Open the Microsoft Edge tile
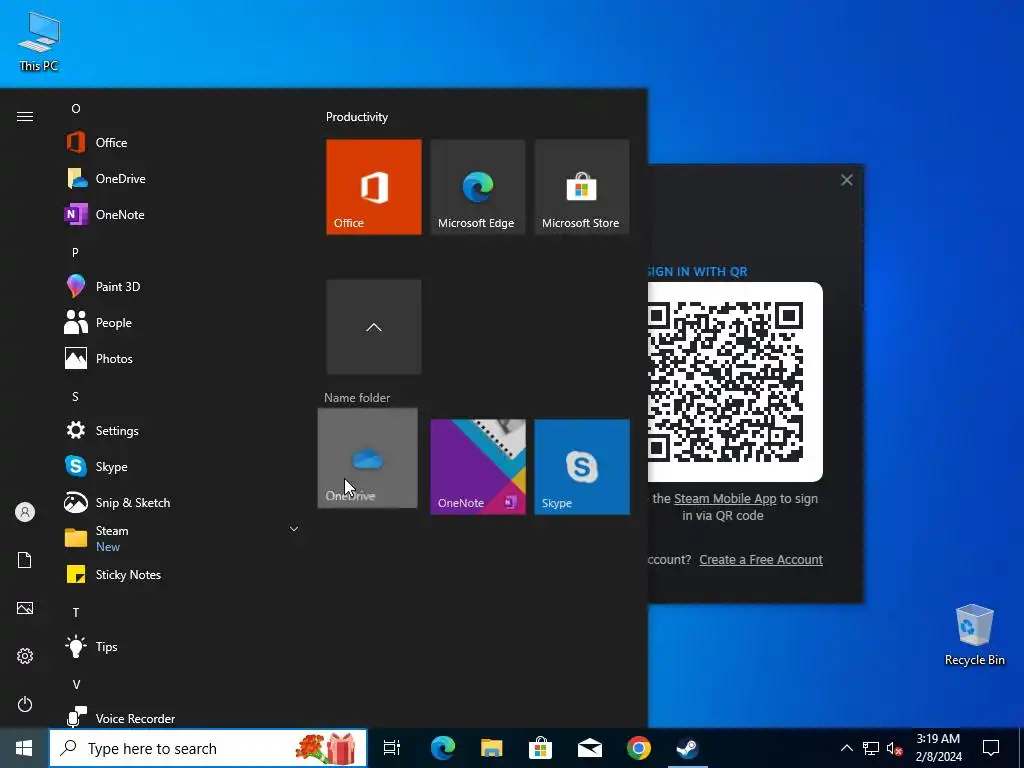Viewport: 1024px width, 768px height. pyautogui.click(x=477, y=187)
